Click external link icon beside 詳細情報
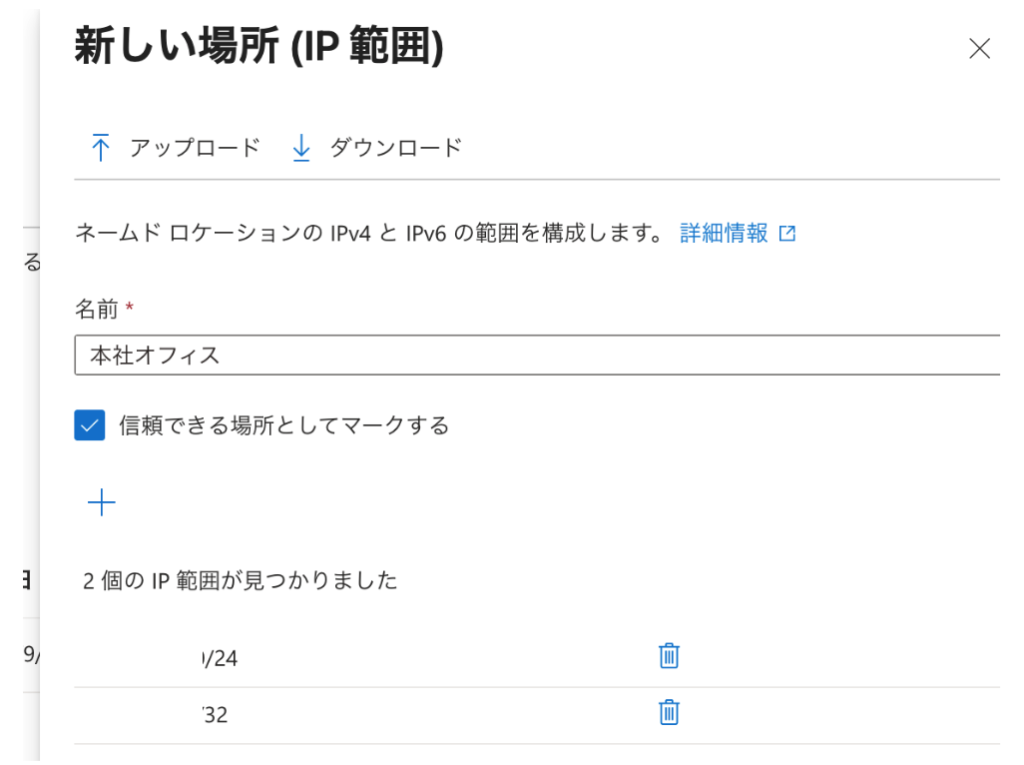 click(788, 234)
